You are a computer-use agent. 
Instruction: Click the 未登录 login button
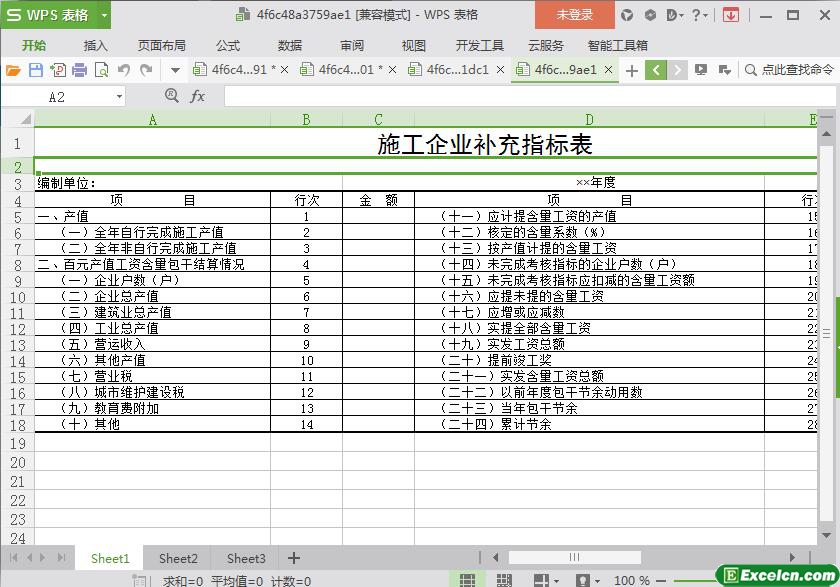click(574, 15)
